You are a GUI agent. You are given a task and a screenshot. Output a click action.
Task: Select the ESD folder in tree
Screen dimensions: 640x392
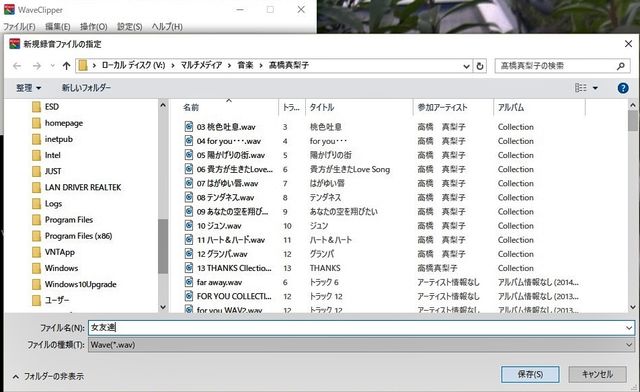(x=46, y=107)
